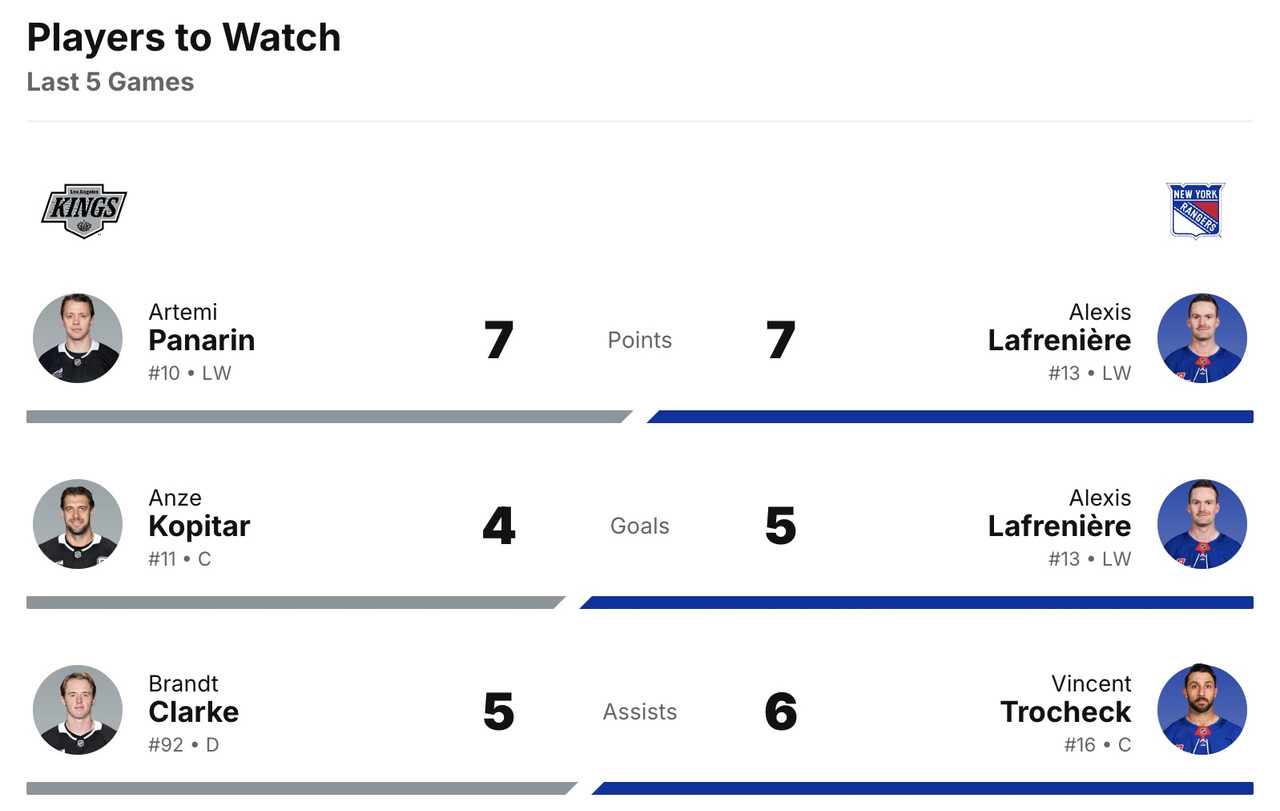The width and height of the screenshot is (1280, 811).
Task: Click the blue Rangers Goals bar
Action: pos(916,603)
